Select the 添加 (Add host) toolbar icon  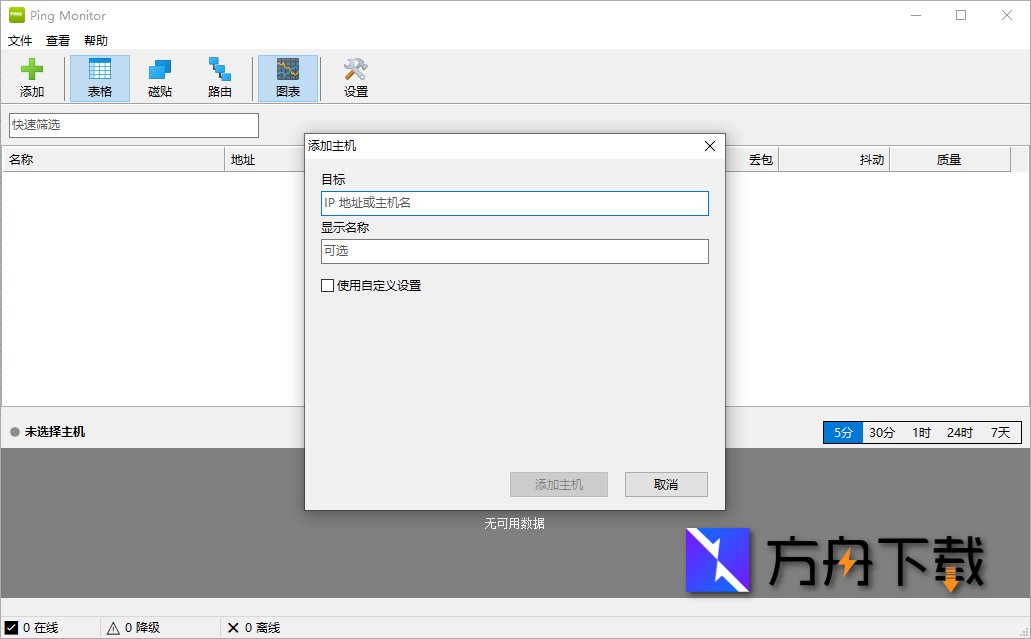tap(32, 77)
